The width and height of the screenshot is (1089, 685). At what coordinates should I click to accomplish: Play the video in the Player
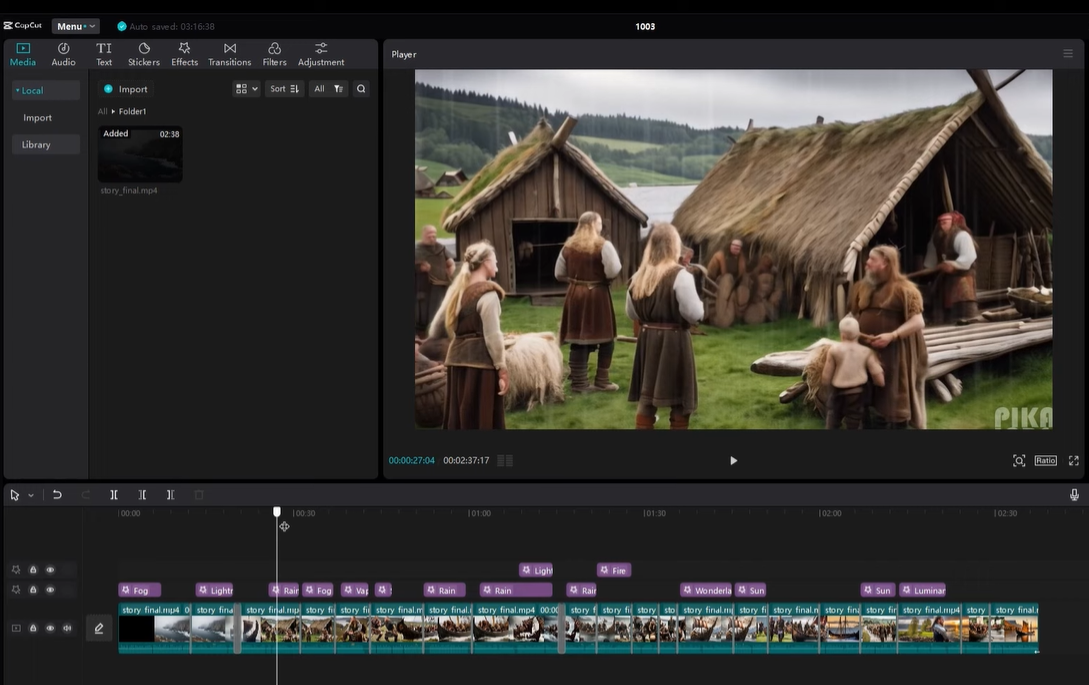pyautogui.click(x=733, y=460)
